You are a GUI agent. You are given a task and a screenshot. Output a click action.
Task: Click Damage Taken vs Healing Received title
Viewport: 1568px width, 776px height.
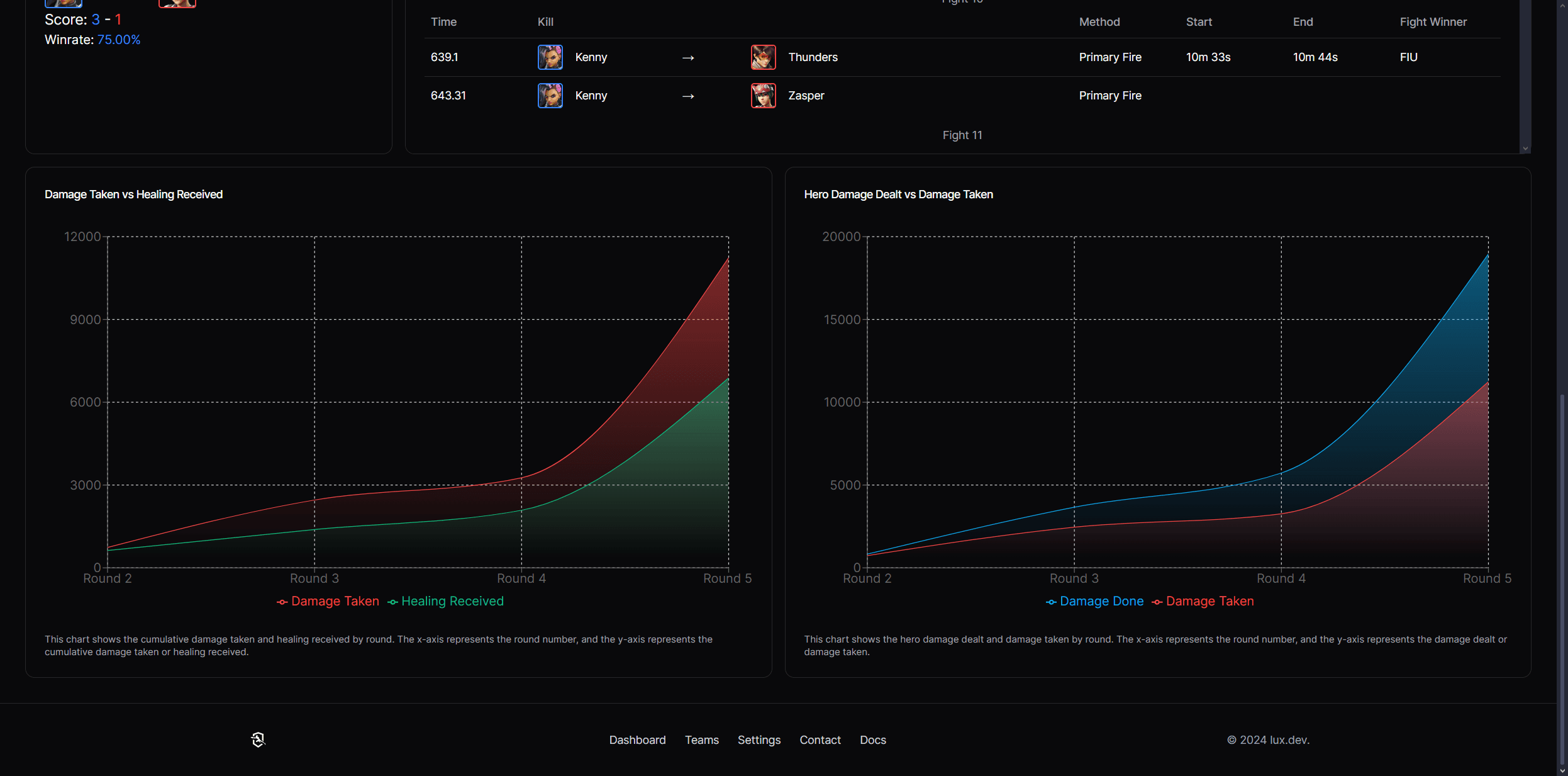pyautogui.click(x=133, y=194)
